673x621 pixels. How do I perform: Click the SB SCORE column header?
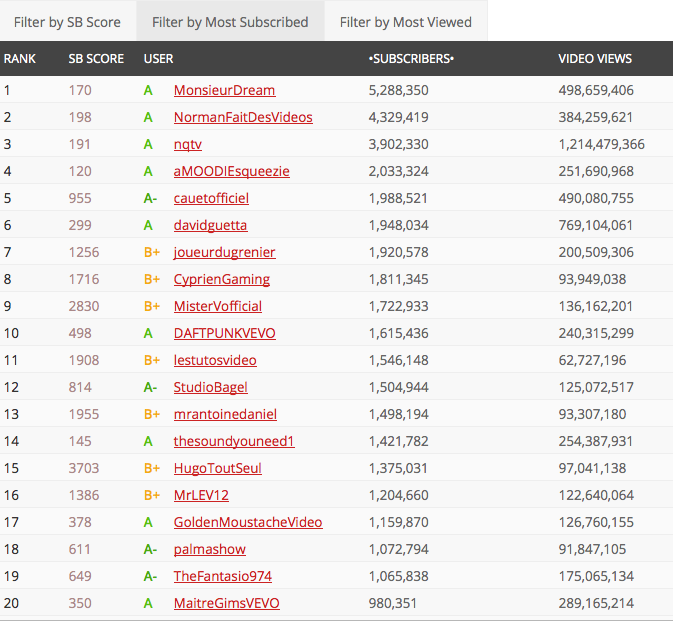pos(96,59)
